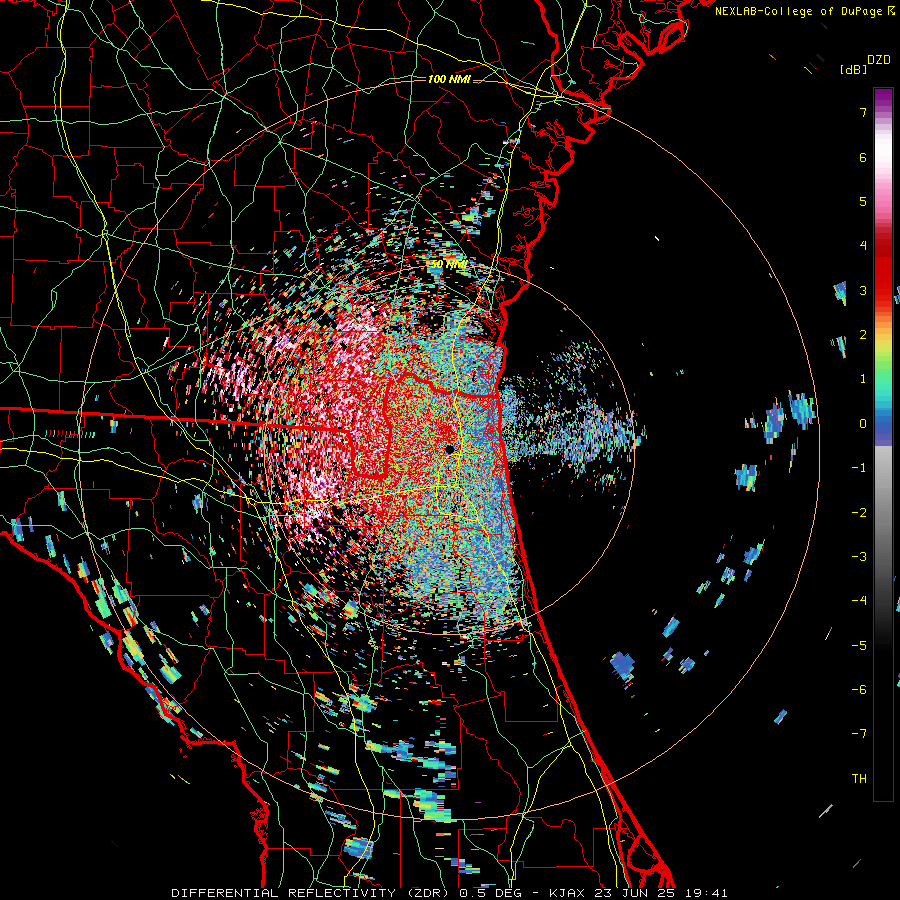
Task: Select the 7 value on the color scale
Action: 863,112
